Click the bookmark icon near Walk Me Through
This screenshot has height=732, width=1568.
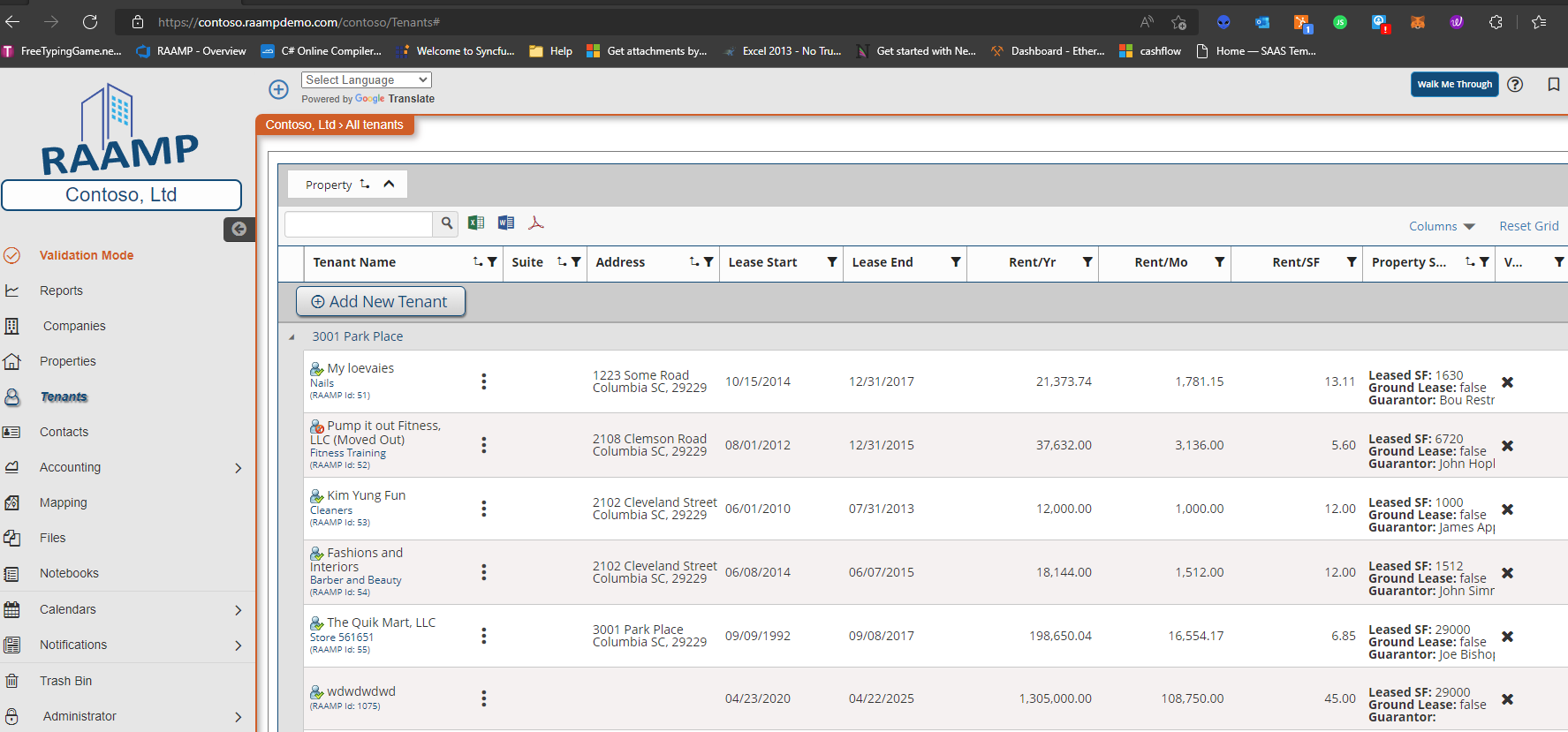[x=1554, y=85]
